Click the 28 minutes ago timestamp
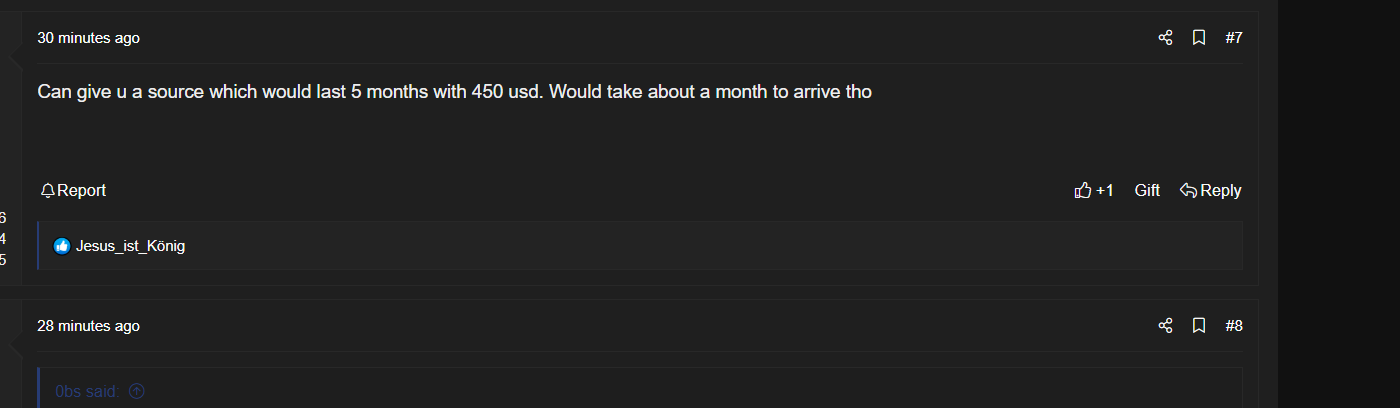Image resolution: width=1400 pixels, height=408 pixels. (x=88, y=326)
